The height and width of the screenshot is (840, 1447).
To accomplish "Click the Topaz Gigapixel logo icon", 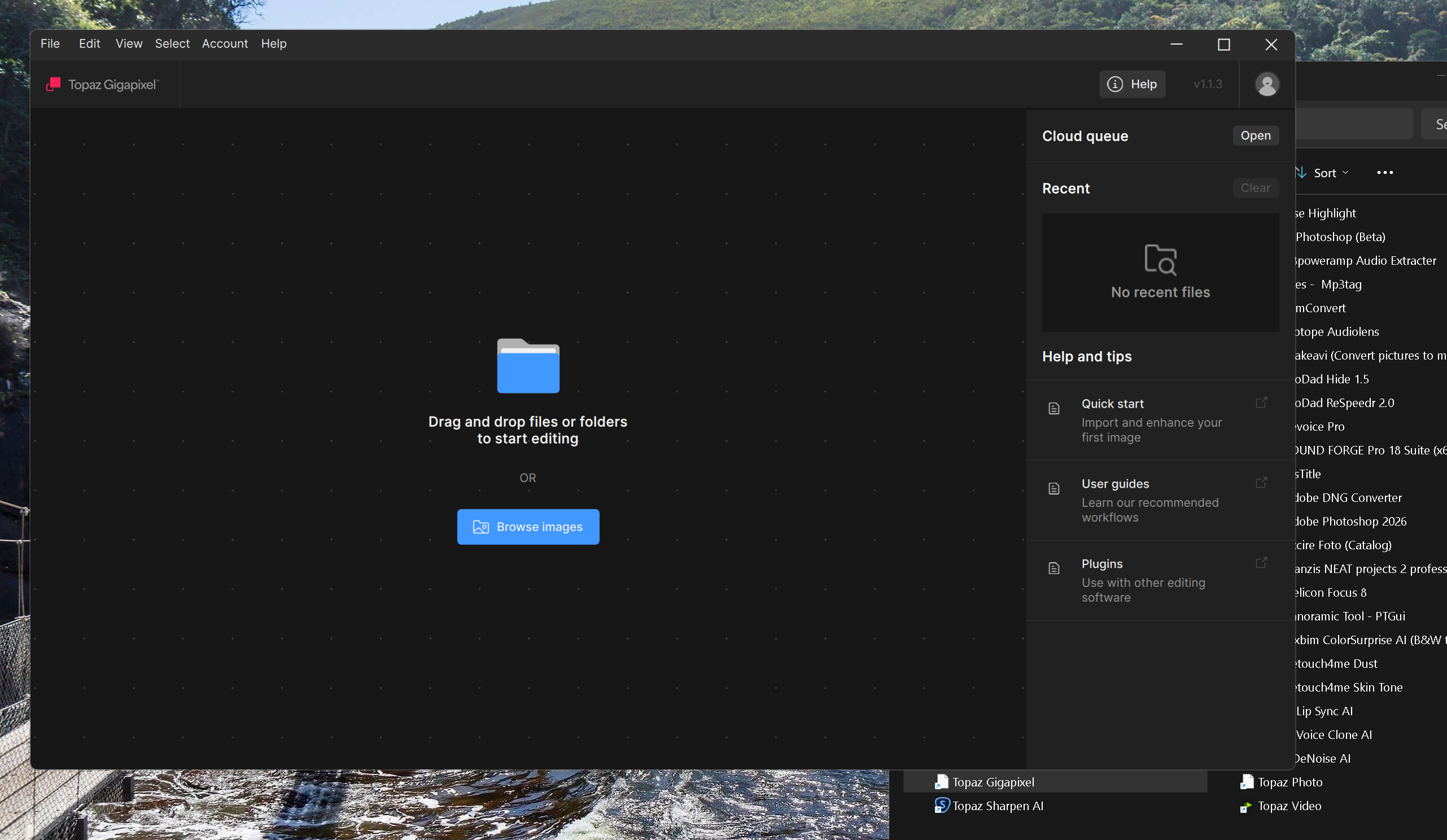I will pos(54,85).
